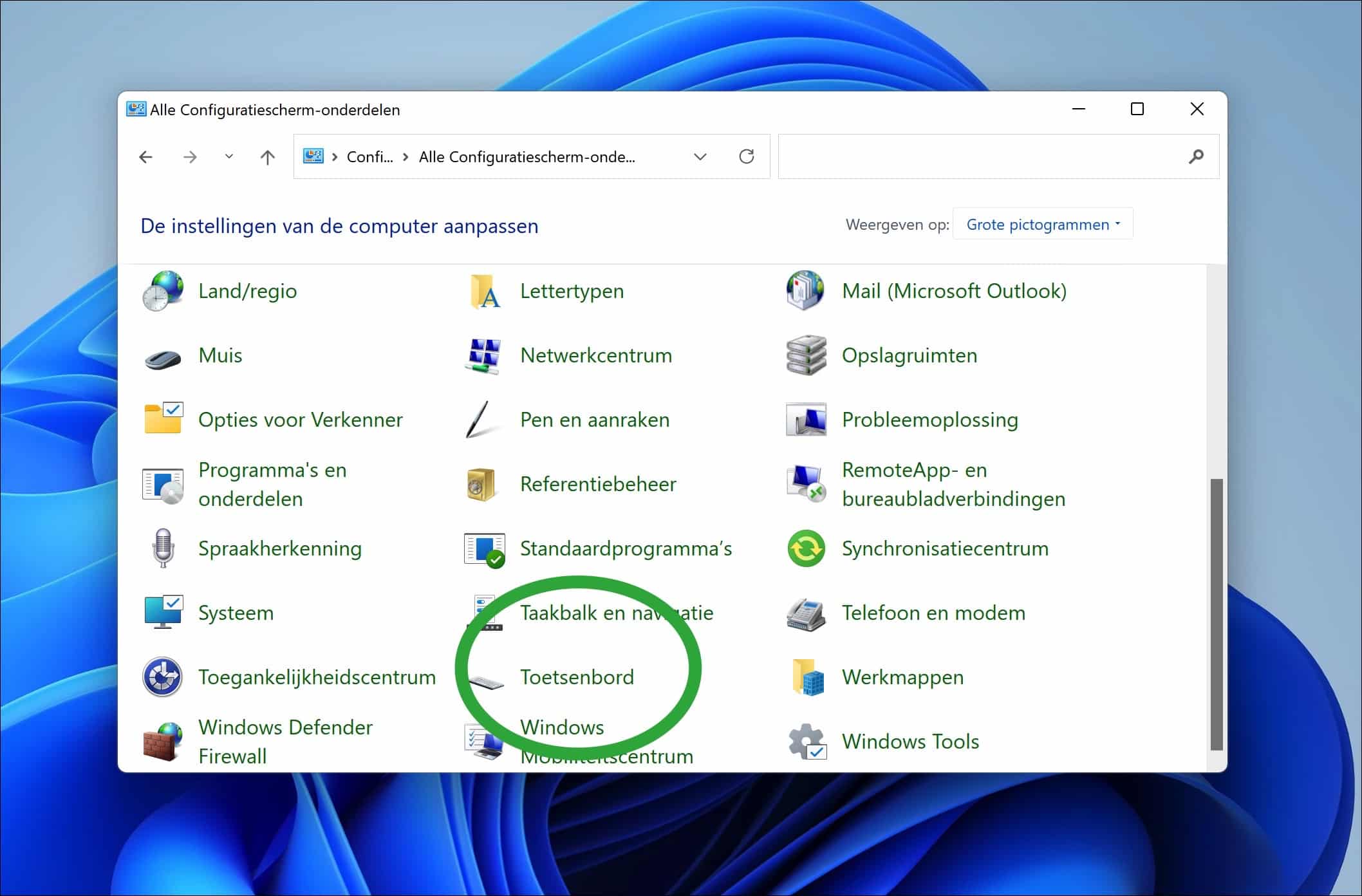1362x896 pixels.
Task: Open Opslagruimten settings
Action: (909, 355)
